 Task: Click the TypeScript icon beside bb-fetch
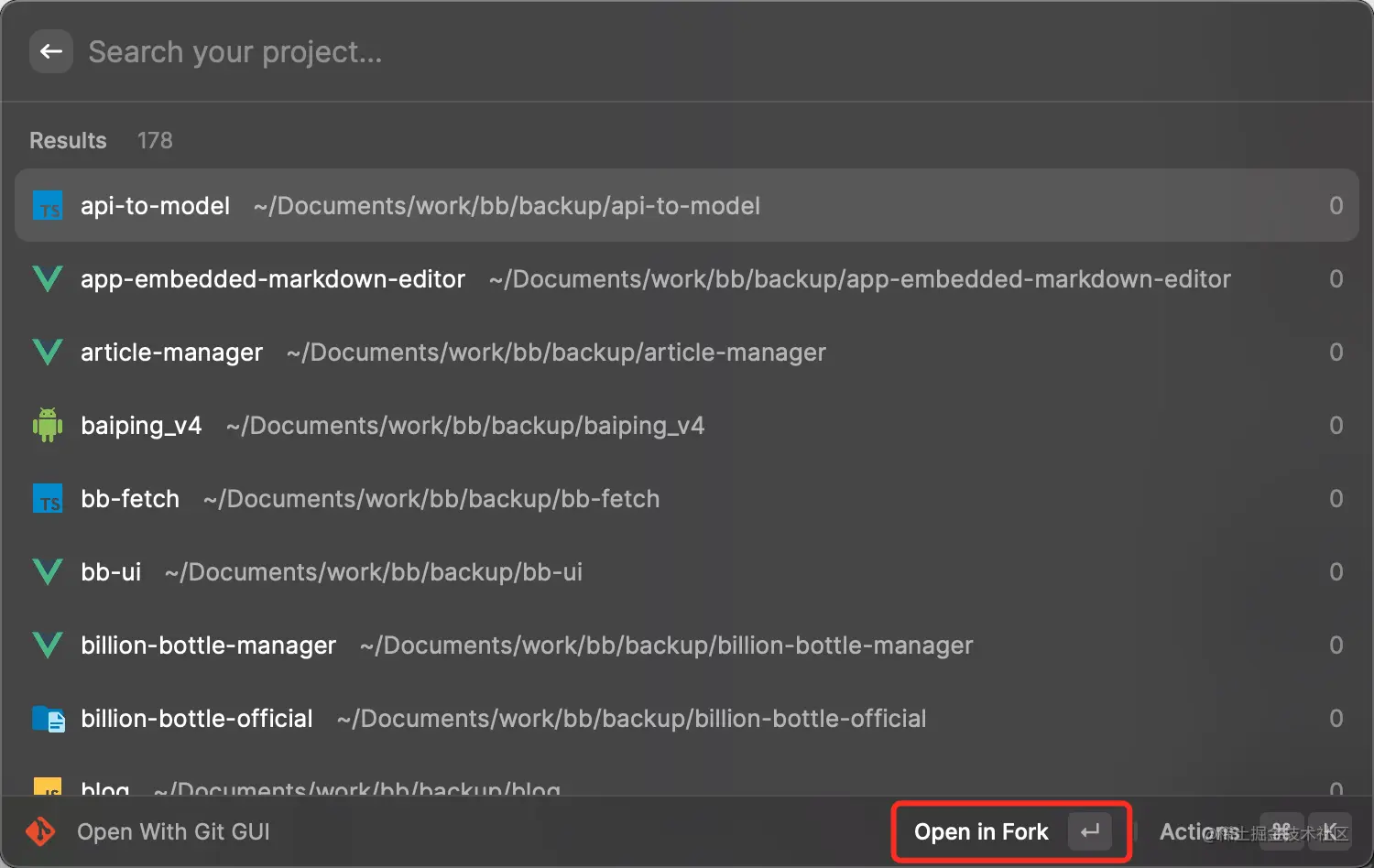pos(48,499)
